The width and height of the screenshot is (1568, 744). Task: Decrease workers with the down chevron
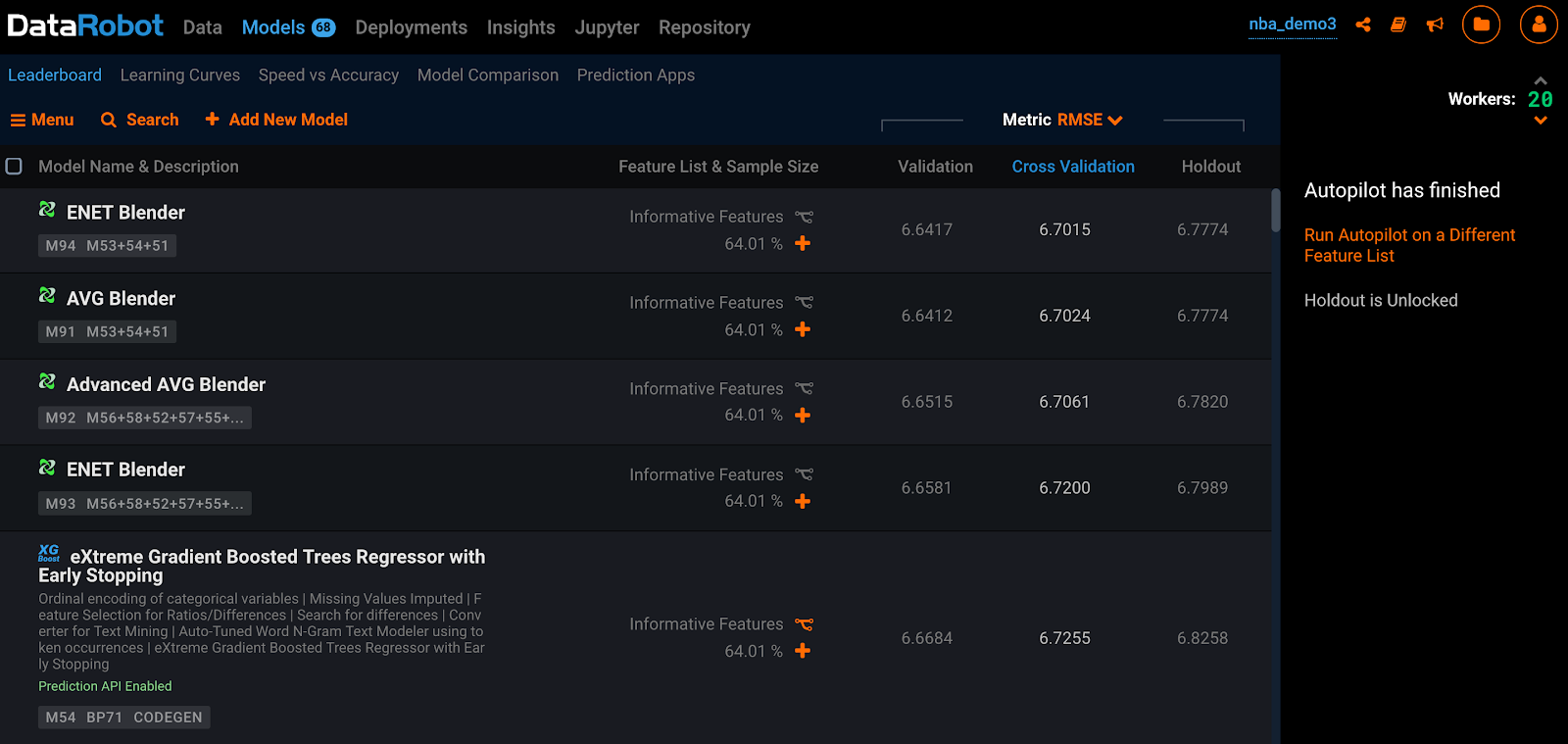(x=1541, y=121)
